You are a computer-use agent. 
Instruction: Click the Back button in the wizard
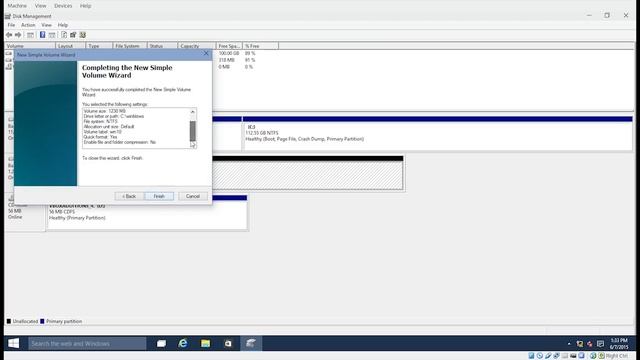[x=129, y=196]
